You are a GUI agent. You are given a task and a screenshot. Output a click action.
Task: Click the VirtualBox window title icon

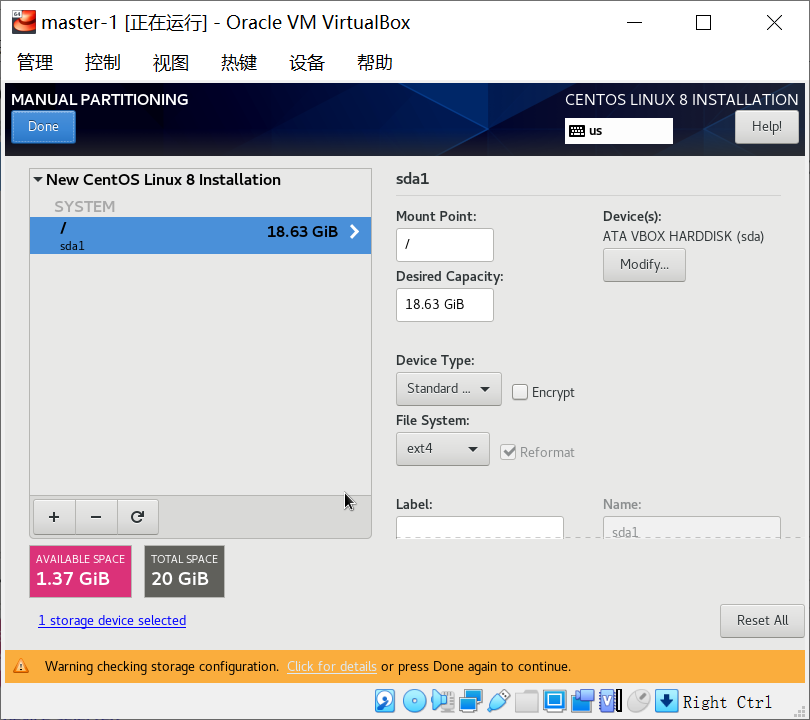24,22
